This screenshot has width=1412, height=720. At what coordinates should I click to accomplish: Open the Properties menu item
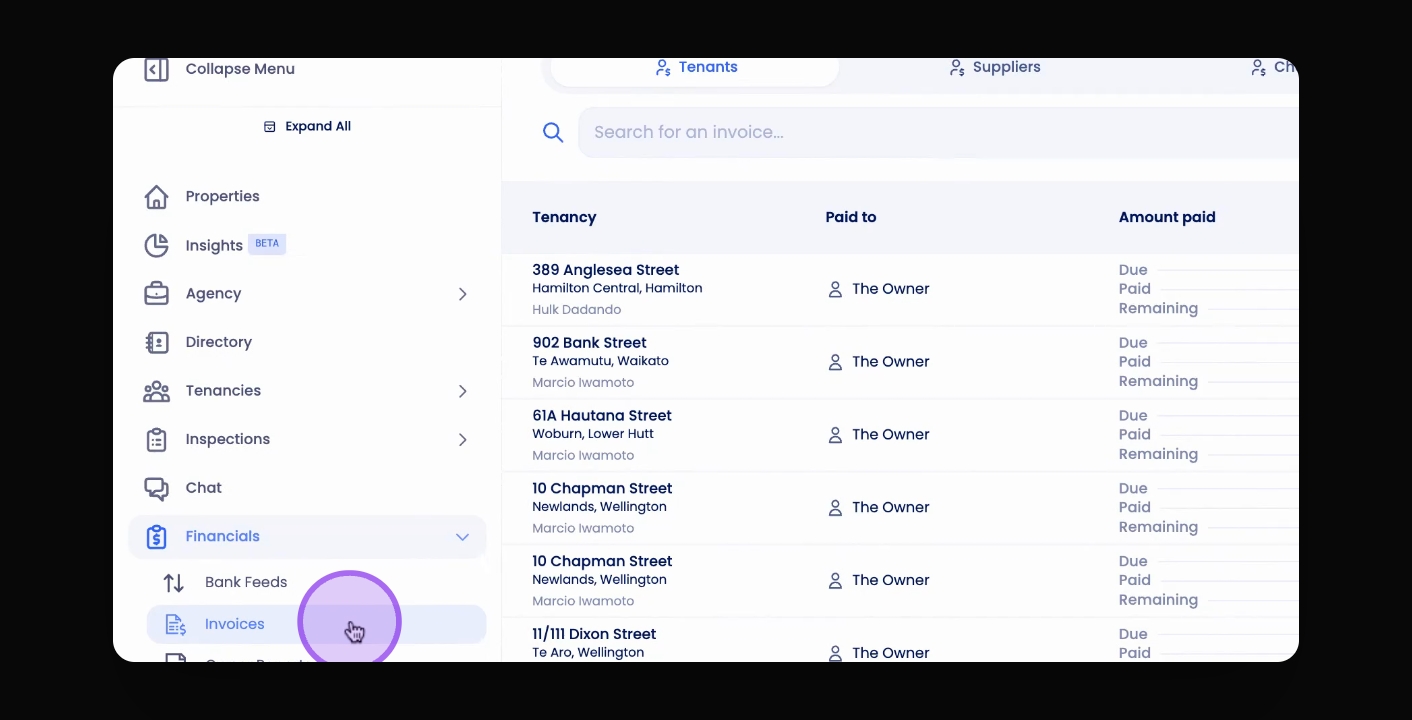point(307,197)
